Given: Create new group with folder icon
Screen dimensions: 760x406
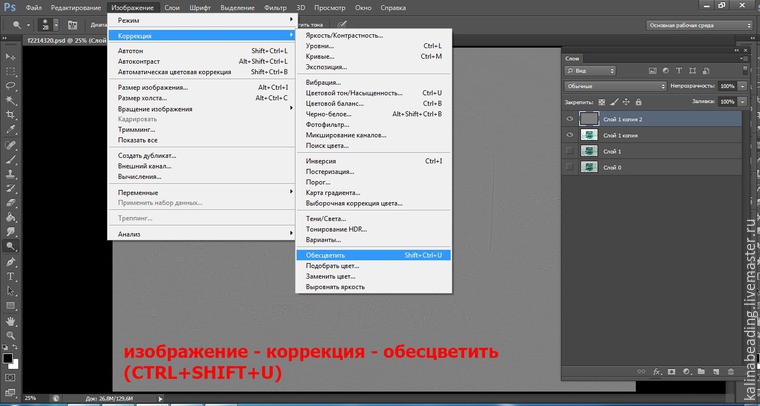Looking at the screenshot, I should click(701, 372).
